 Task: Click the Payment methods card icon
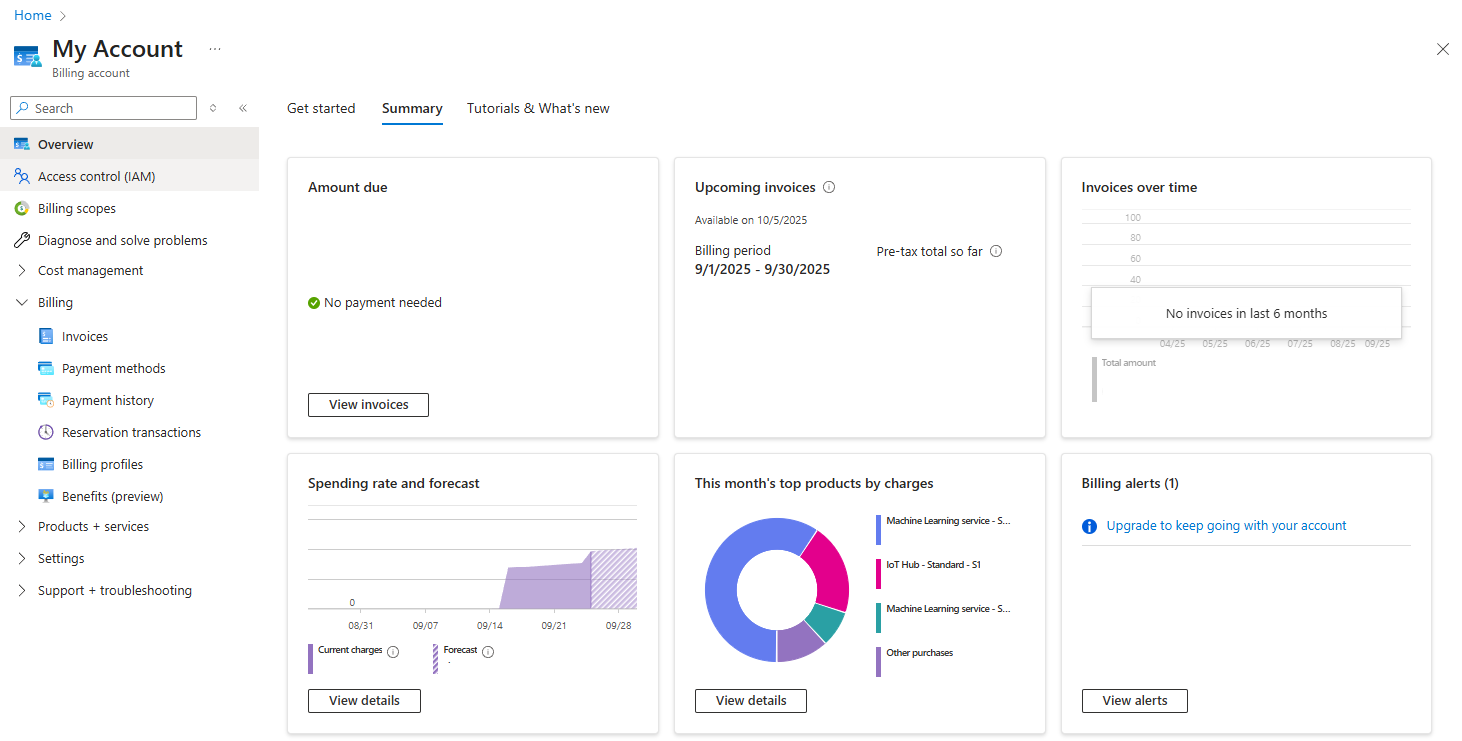pos(45,369)
